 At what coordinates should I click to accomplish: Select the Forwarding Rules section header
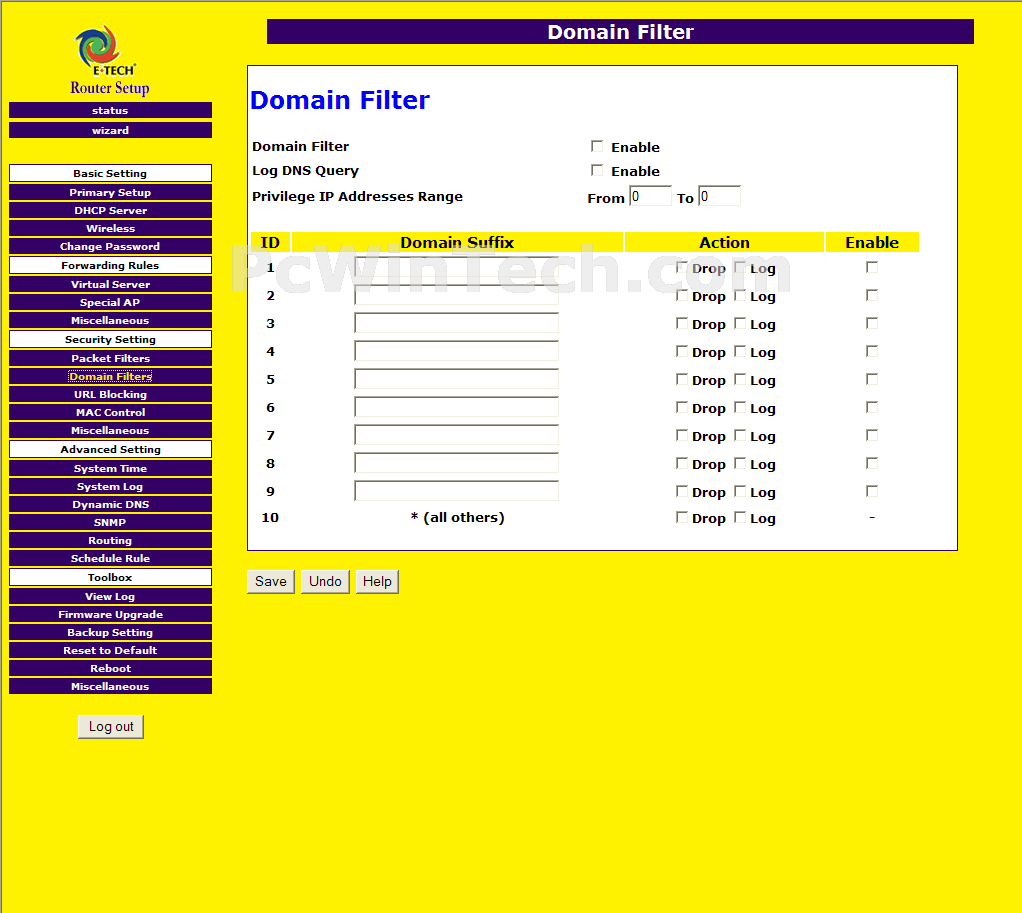click(110, 265)
